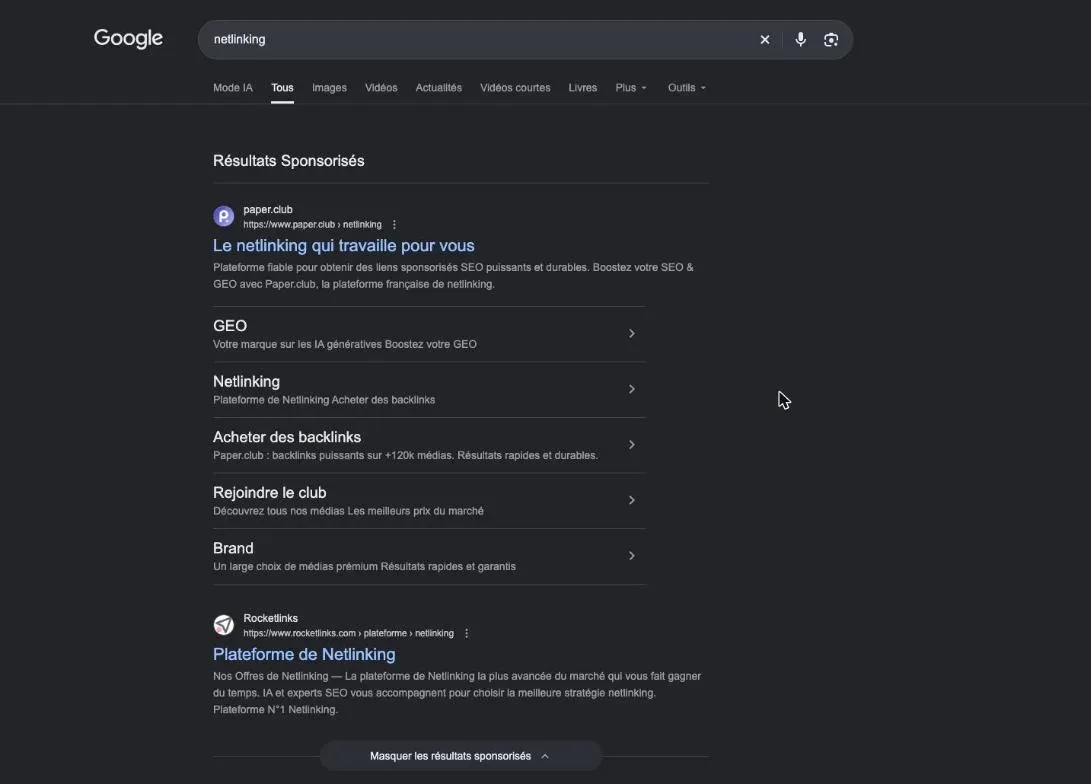Open the three-dot menu for paper.club ad
This screenshot has width=1091, height=784.
[395, 225]
